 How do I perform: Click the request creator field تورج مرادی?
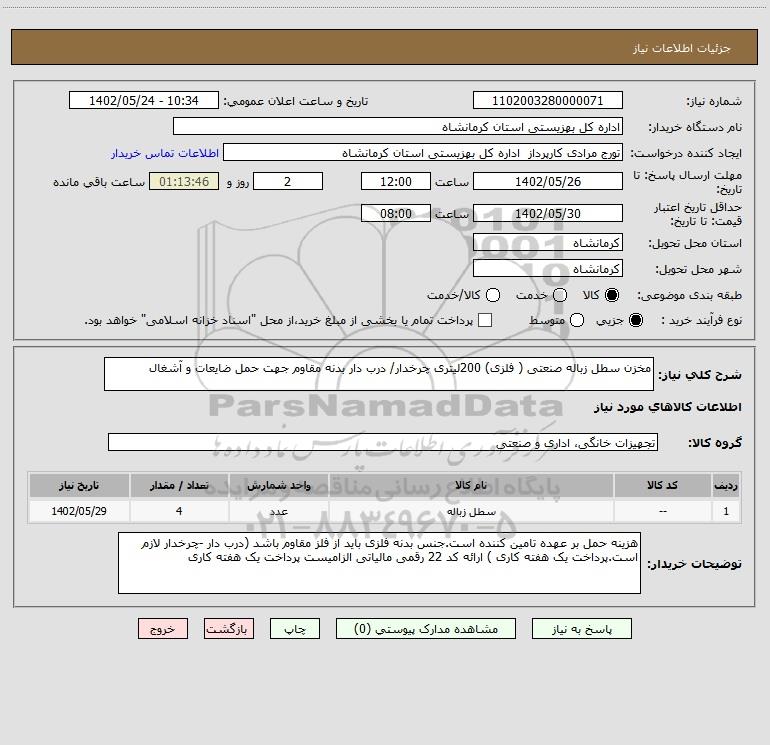point(423,152)
